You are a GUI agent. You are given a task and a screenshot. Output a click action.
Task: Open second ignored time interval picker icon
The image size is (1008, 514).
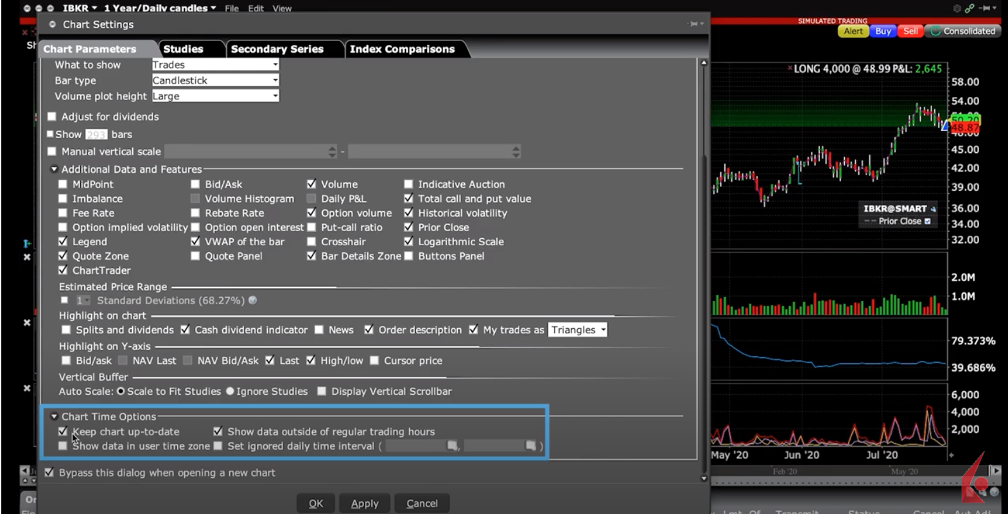click(x=531, y=446)
